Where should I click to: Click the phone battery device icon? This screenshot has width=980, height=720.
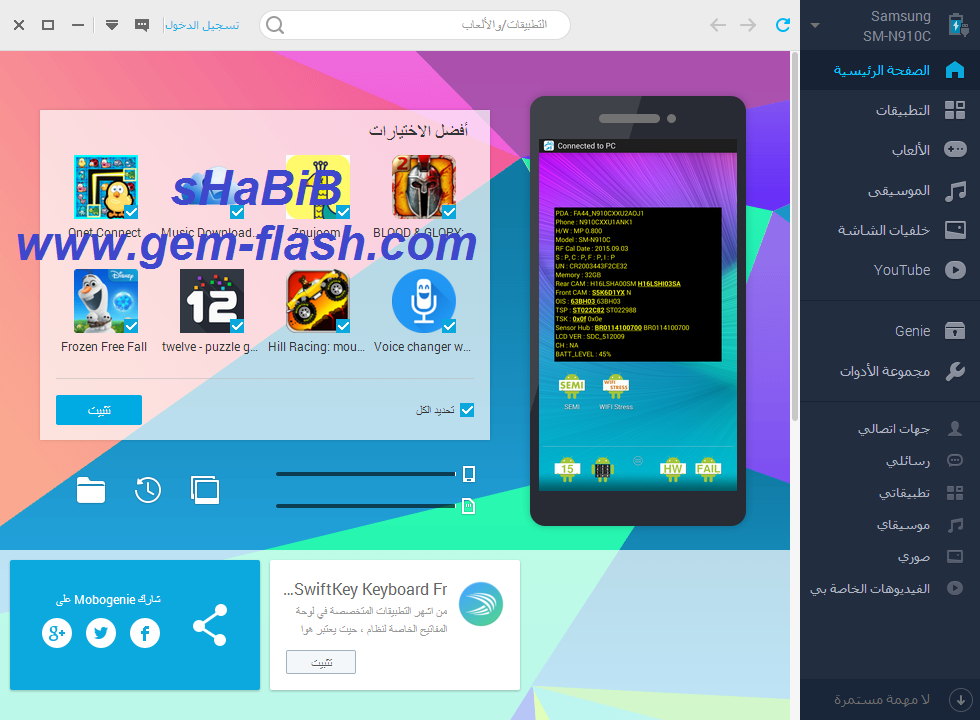click(x=958, y=25)
